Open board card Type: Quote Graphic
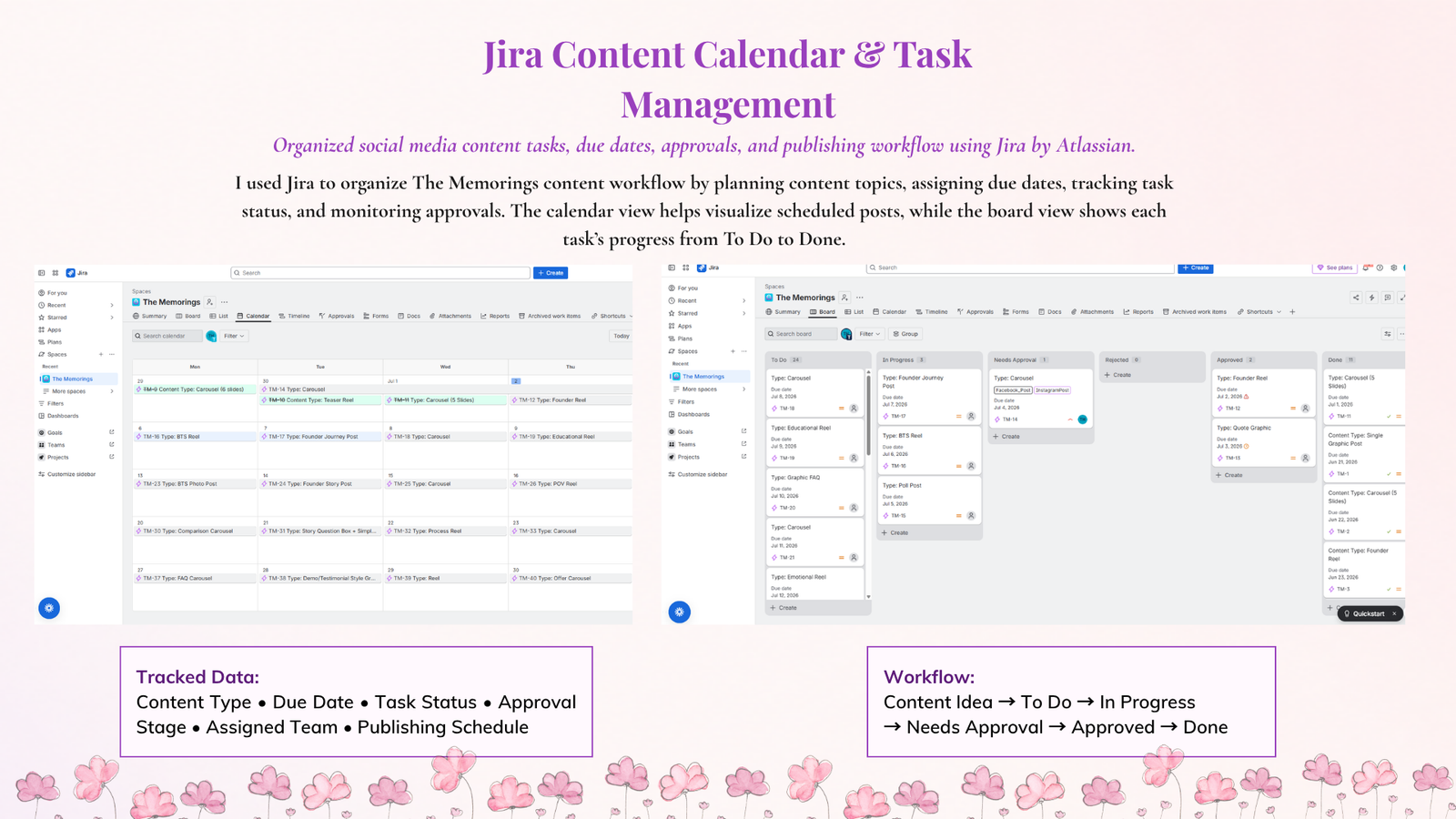The height and width of the screenshot is (819, 1456). click(x=1265, y=443)
